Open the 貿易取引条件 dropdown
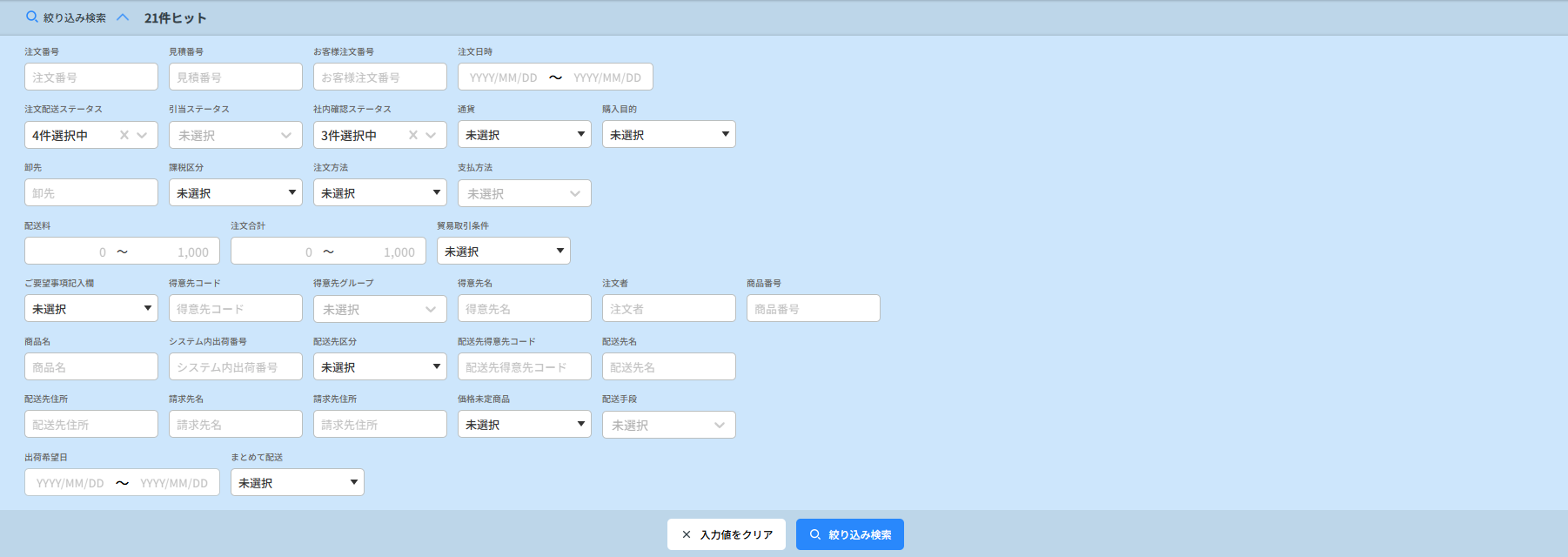Screen dimensions: 1568x557 [x=503, y=252]
